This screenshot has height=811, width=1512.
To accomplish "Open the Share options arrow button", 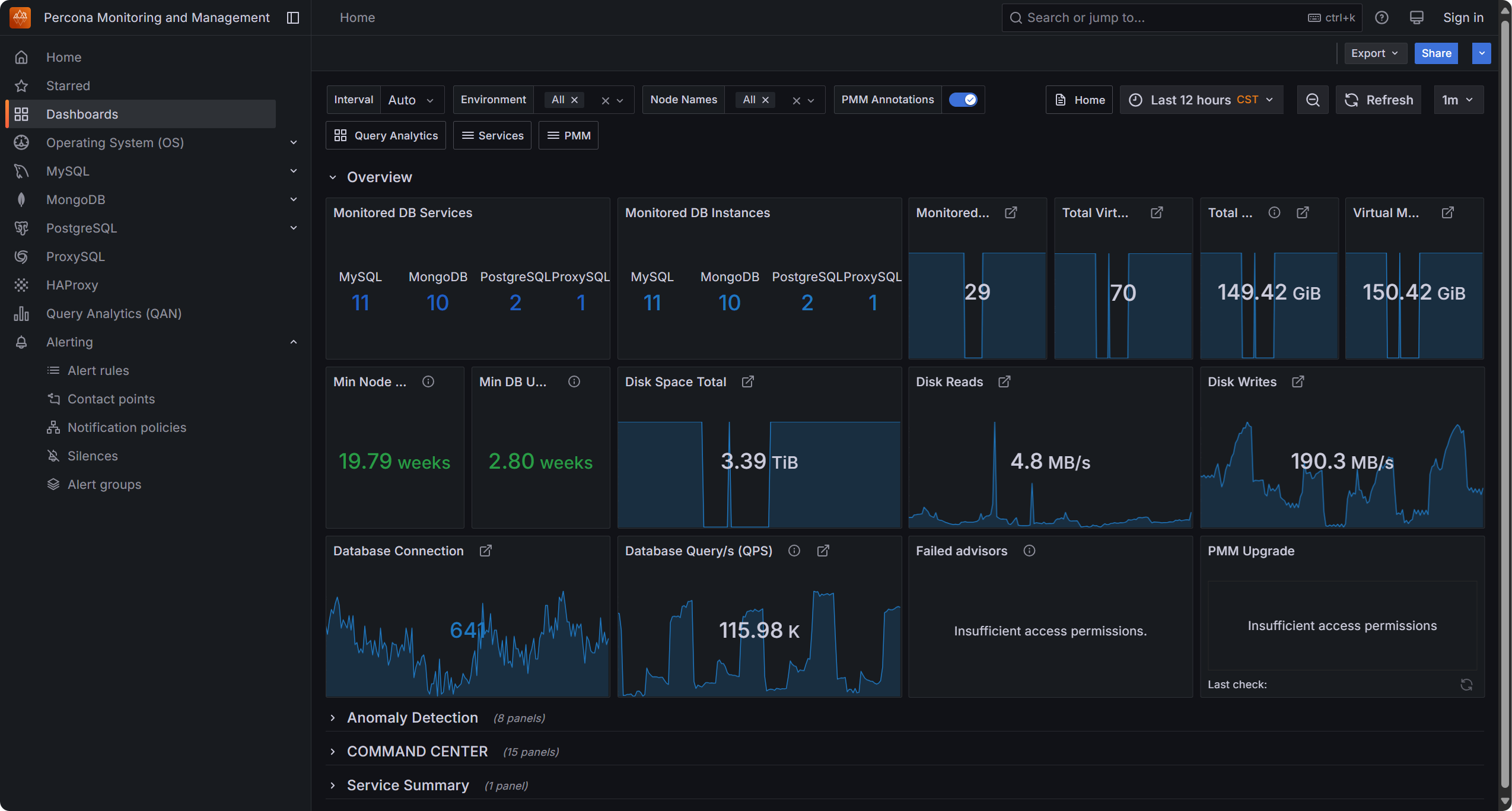I will (x=1482, y=53).
